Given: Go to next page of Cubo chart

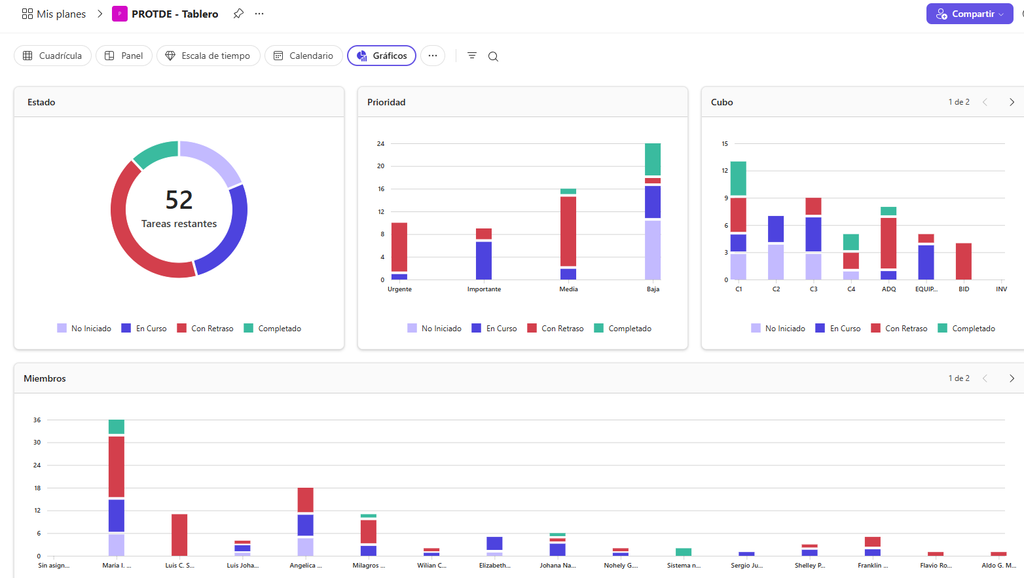Looking at the screenshot, I should coord(1012,102).
